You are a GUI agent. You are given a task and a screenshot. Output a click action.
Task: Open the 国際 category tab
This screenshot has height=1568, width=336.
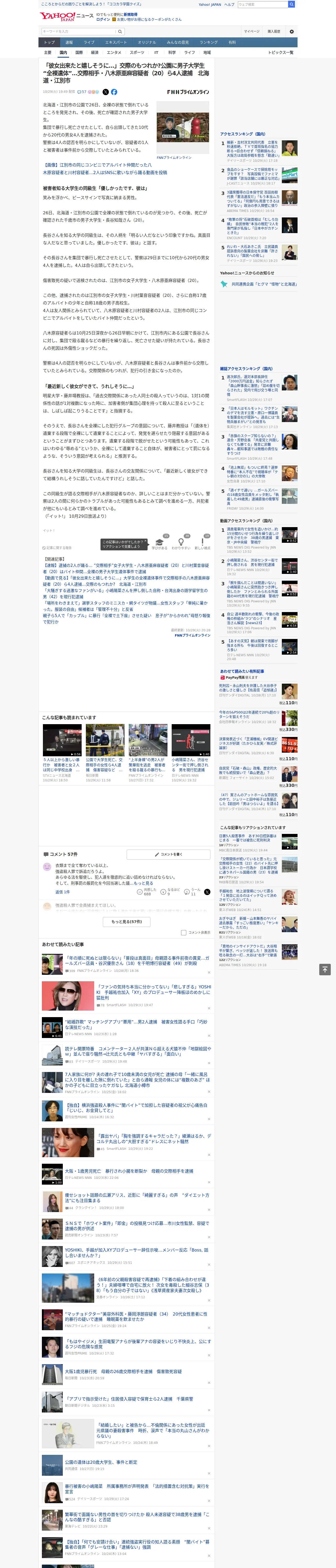[79, 52]
